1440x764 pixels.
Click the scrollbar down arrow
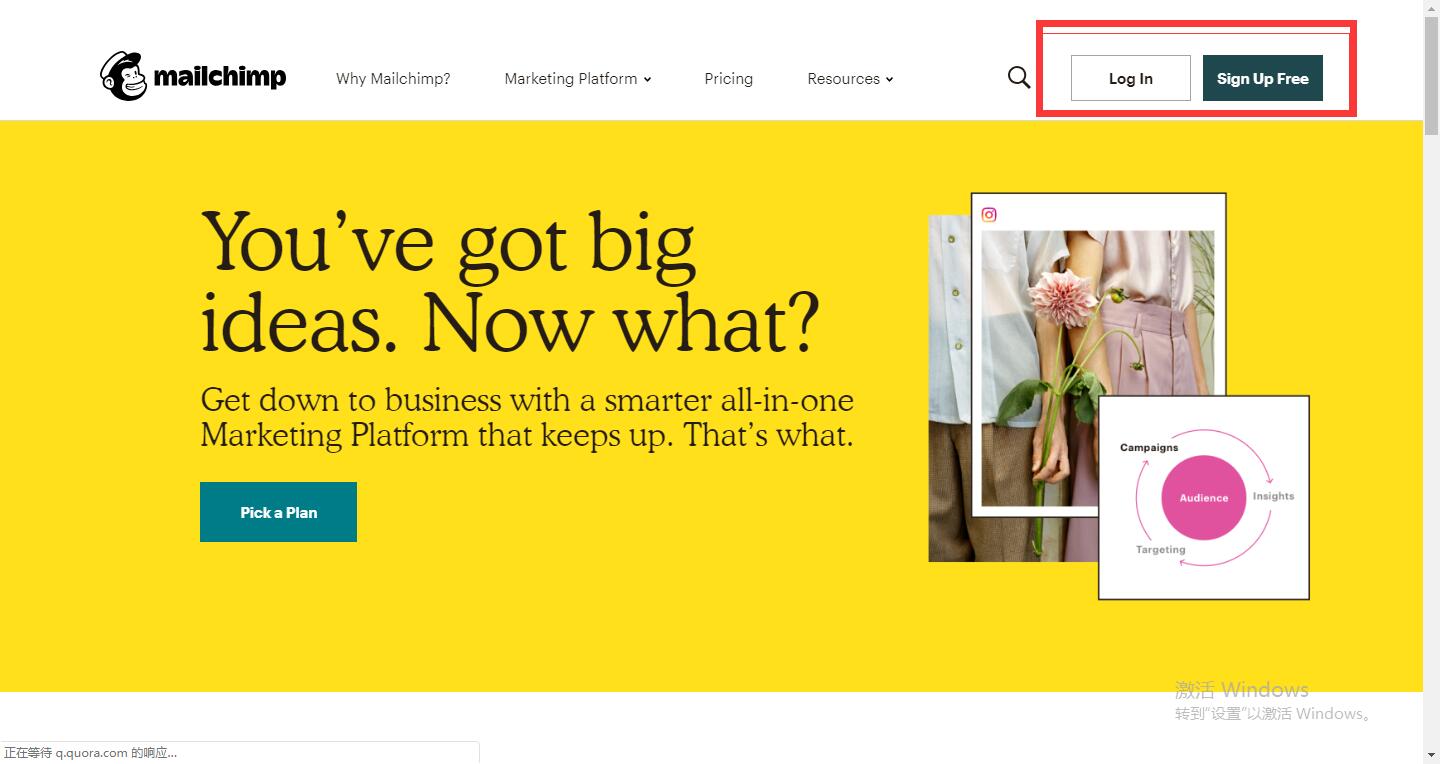[x=1431, y=755]
